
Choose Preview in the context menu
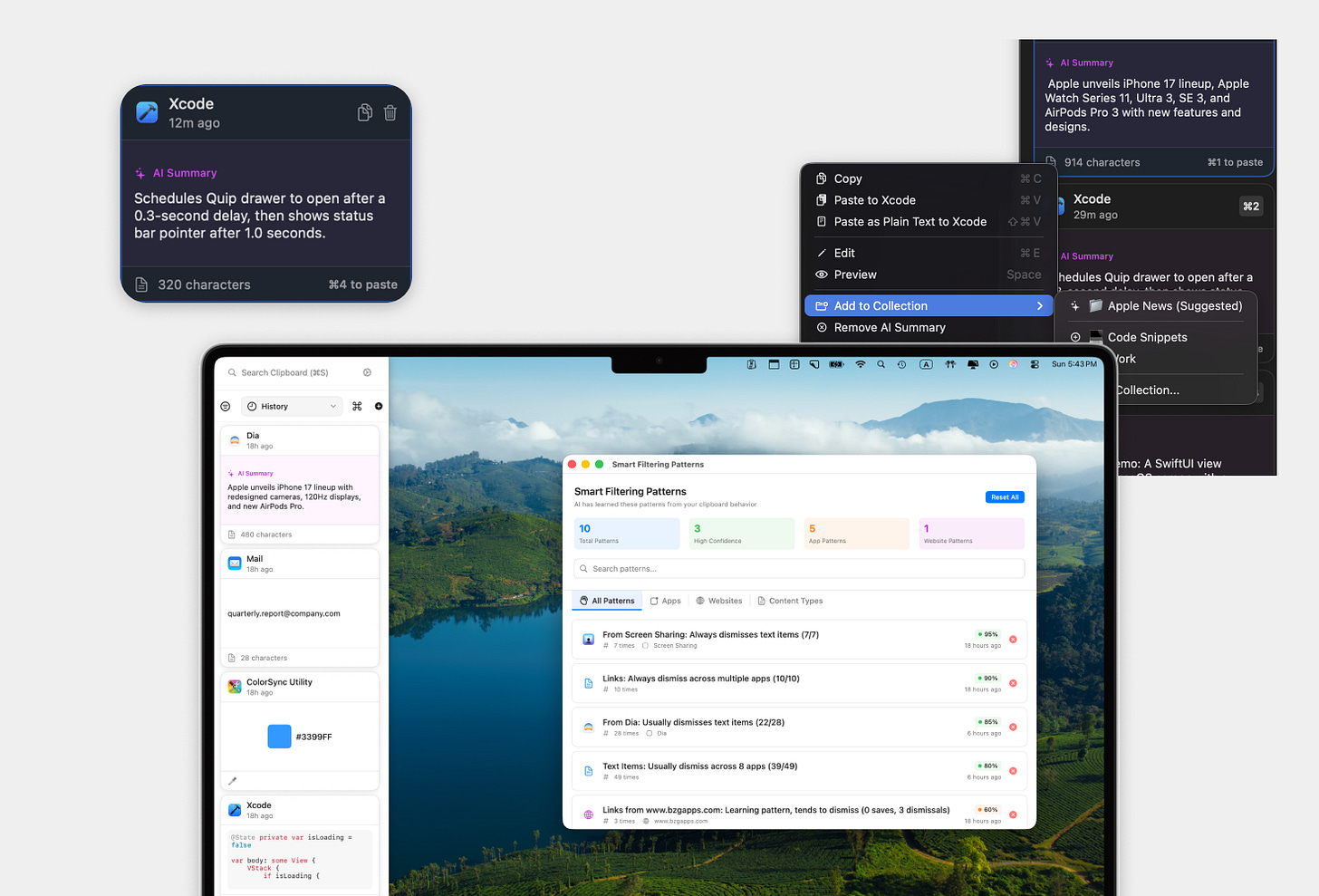tap(929, 275)
